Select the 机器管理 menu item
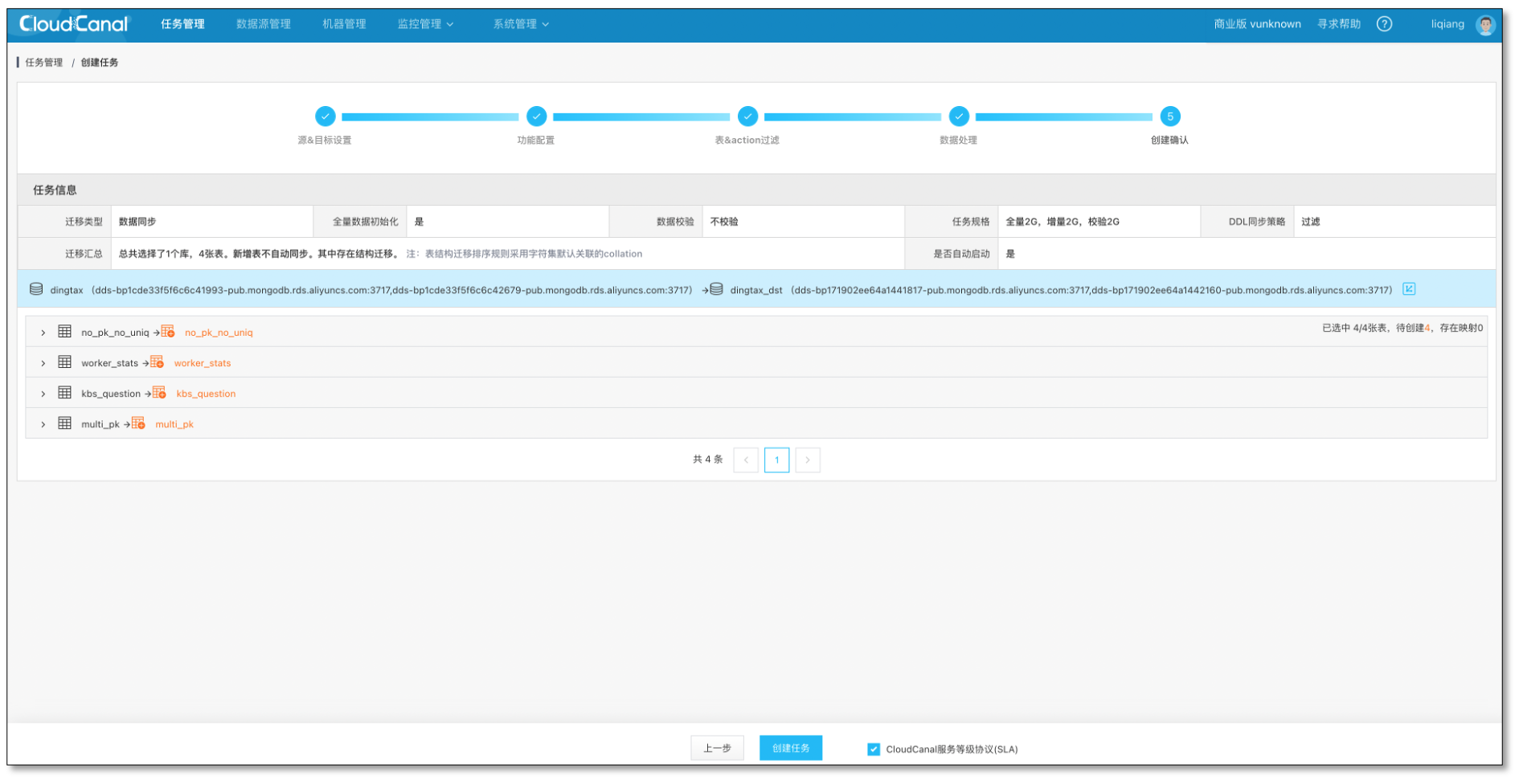Image resolution: width=1519 pixels, height=784 pixels. point(343,23)
